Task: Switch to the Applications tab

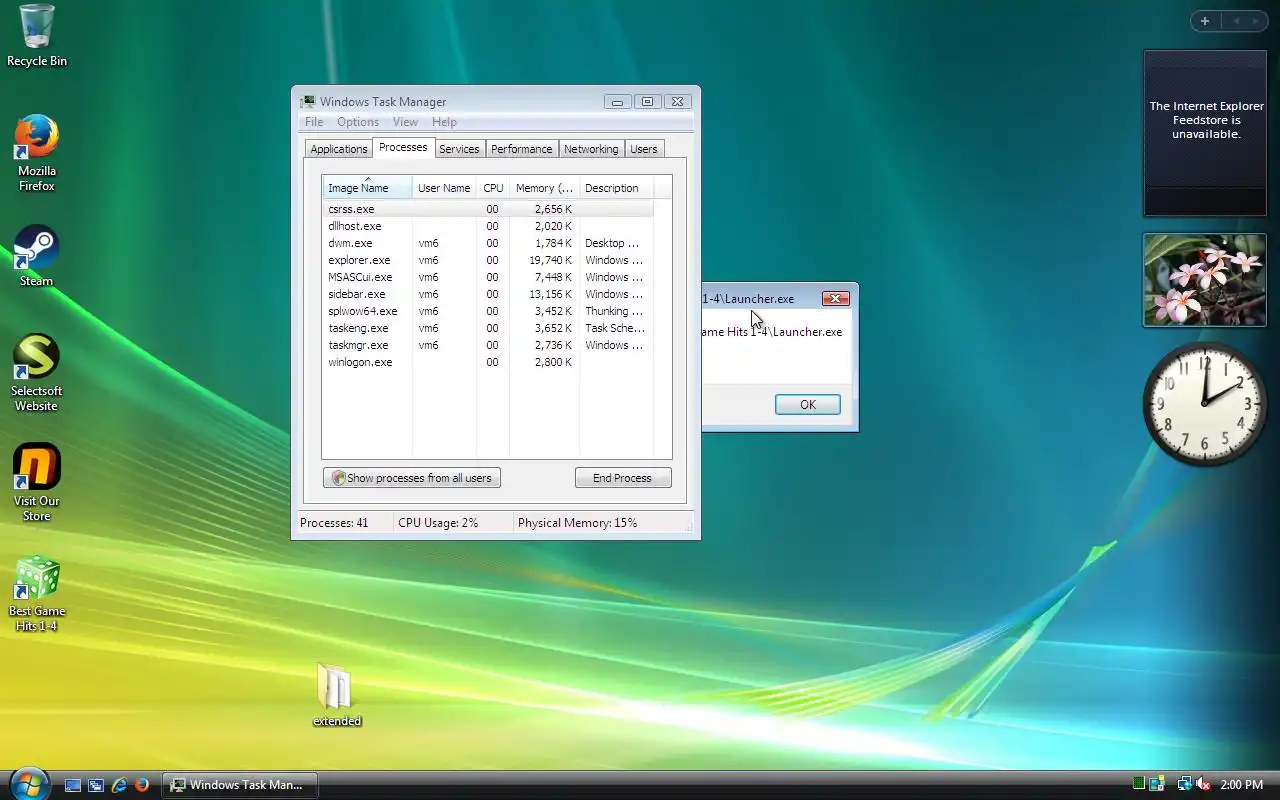Action: [x=338, y=149]
